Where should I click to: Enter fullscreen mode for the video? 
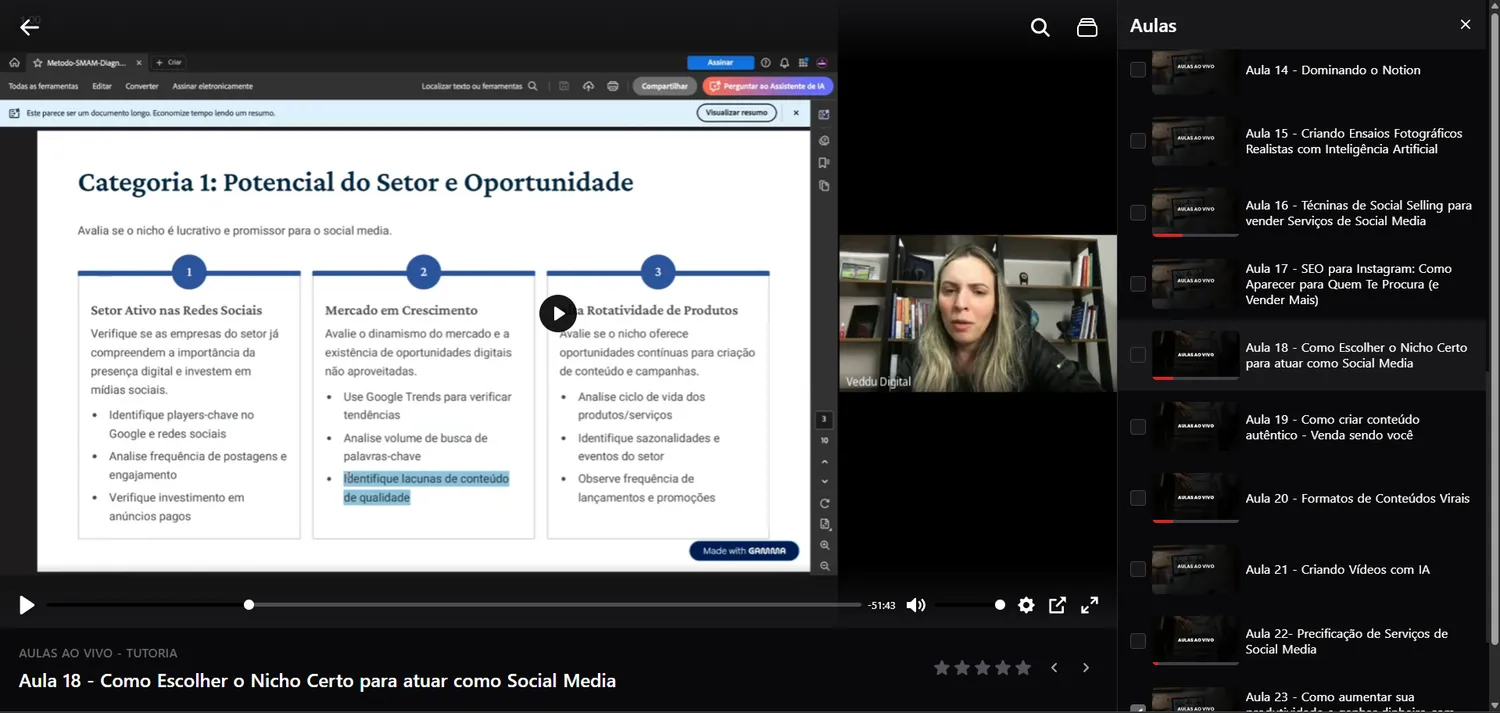point(1090,605)
